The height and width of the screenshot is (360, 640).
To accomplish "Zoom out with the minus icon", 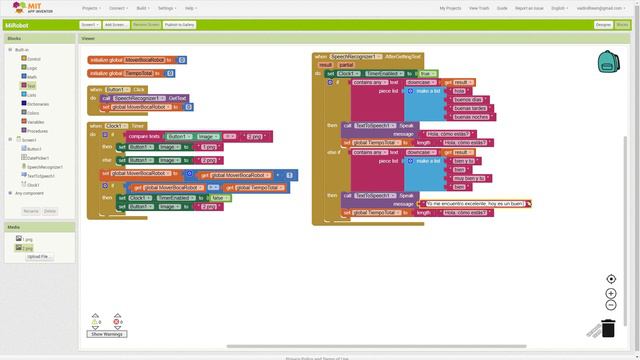I will 611,305.
